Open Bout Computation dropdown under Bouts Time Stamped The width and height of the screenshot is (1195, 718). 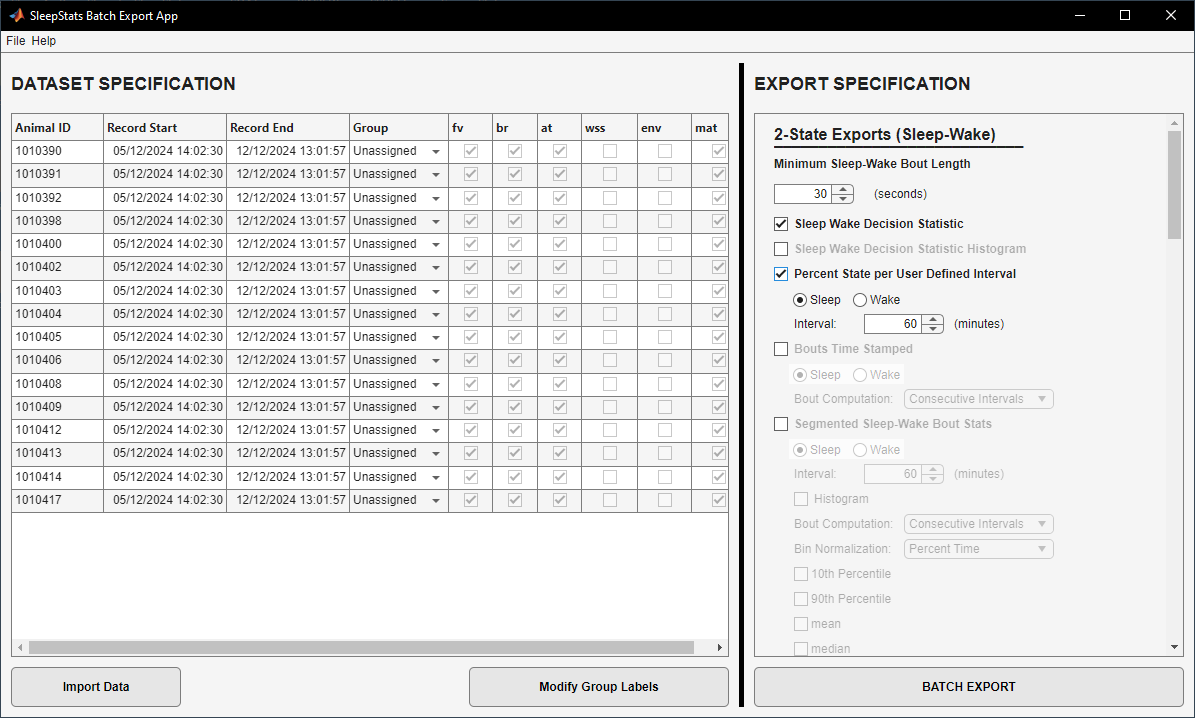coord(979,399)
